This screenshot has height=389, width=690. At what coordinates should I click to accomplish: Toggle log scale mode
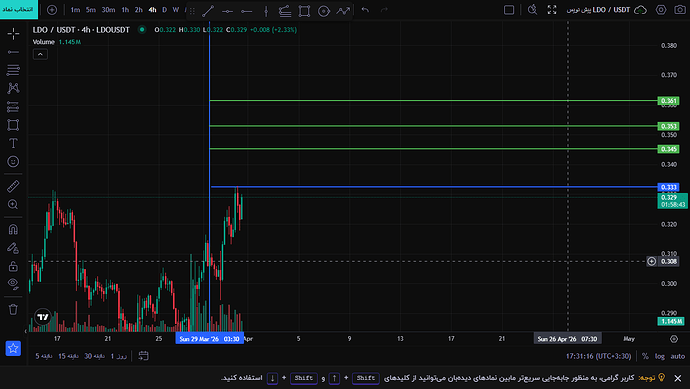coord(660,356)
